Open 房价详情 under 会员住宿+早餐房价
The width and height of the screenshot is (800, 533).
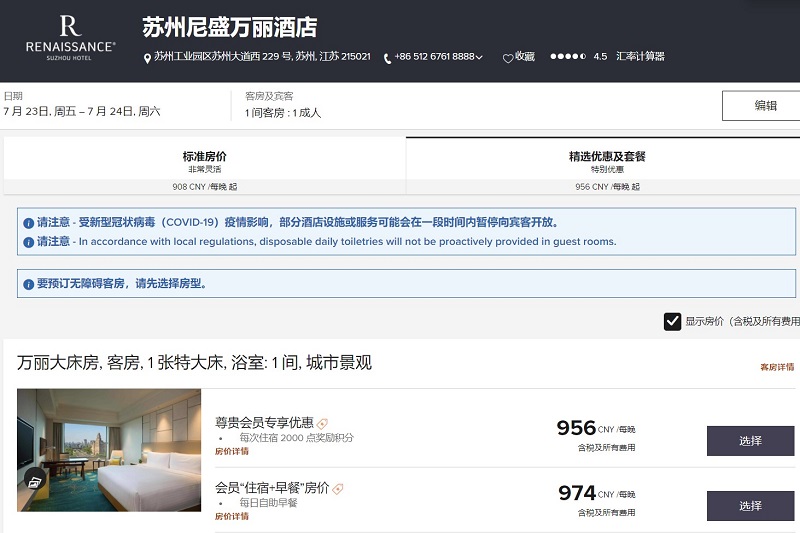[x=232, y=516]
